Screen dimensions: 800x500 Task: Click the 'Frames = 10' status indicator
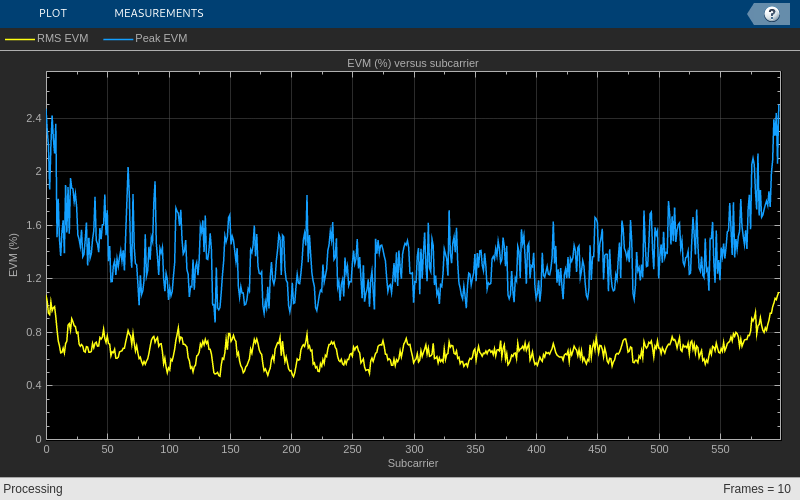pyautogui.click(x=756, y=489)
